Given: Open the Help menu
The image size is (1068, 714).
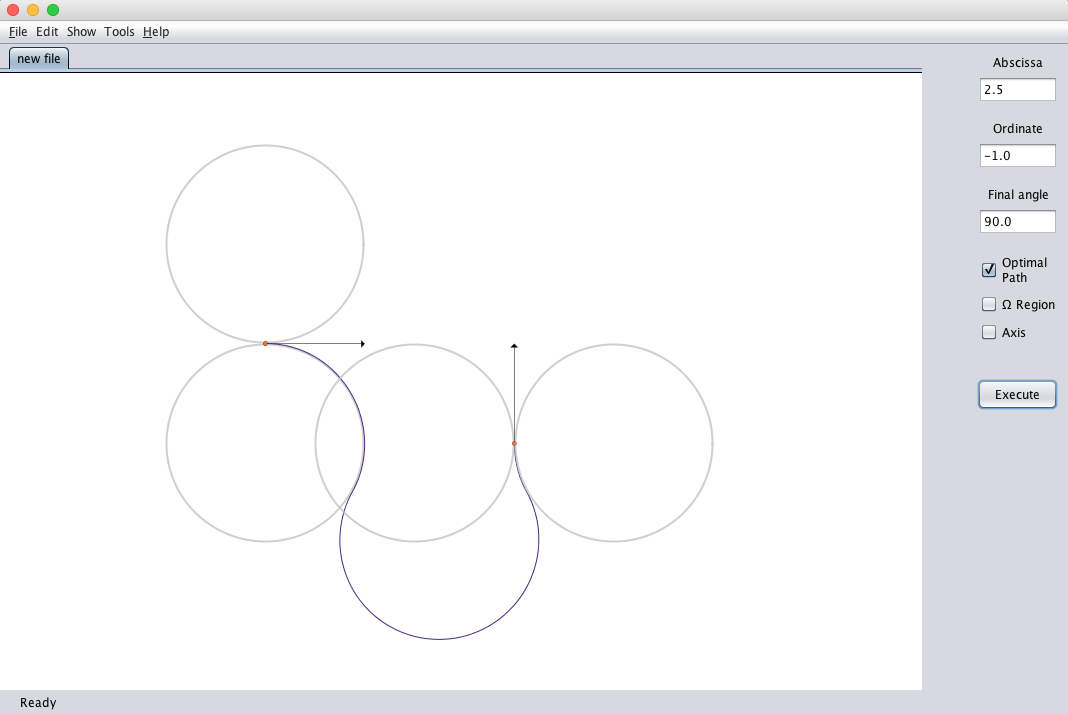Looking at the screenshot, I should pyautogui.click(x=156, y=32).
